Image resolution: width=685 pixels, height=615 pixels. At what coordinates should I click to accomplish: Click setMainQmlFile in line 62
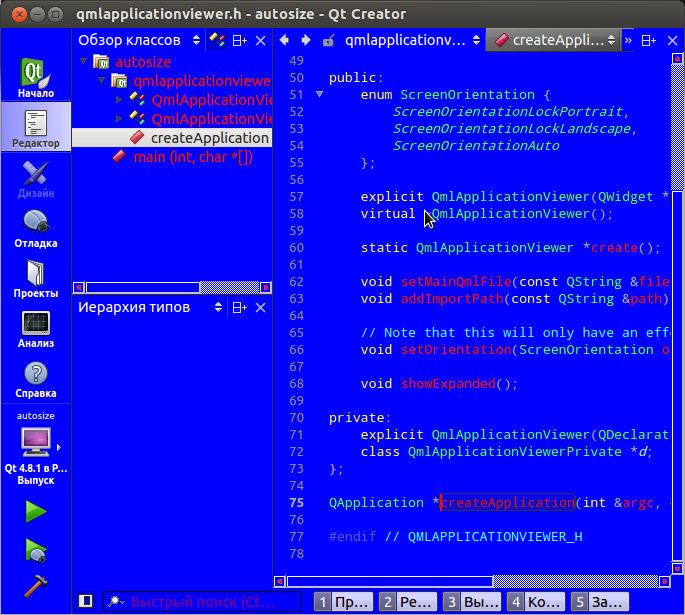pos(456,282)
